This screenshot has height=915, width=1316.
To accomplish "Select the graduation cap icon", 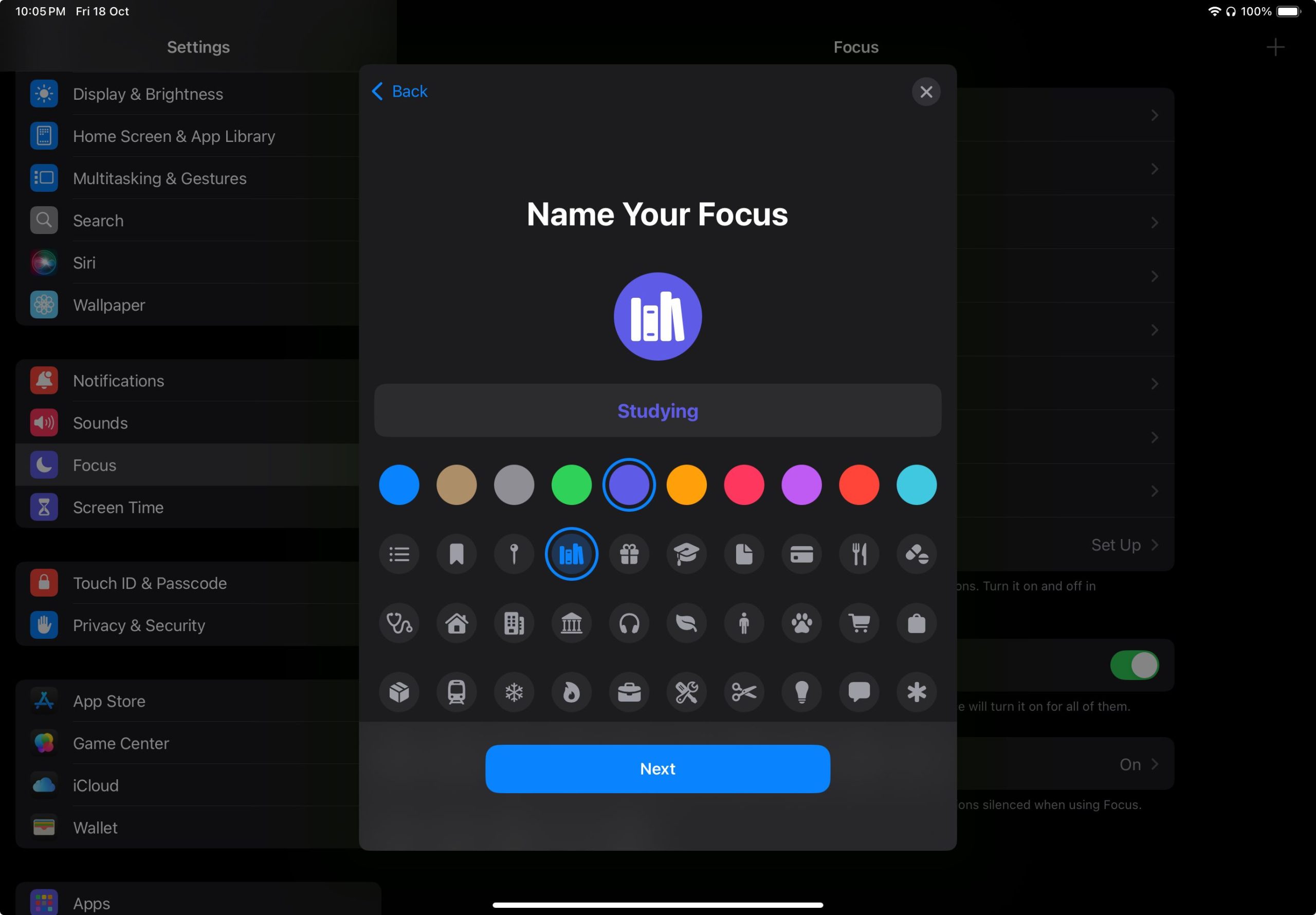I will coord(686,553).
